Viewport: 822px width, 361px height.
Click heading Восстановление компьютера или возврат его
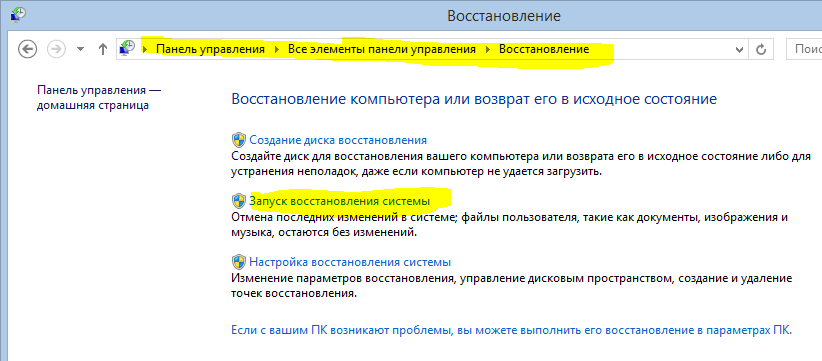474,100
